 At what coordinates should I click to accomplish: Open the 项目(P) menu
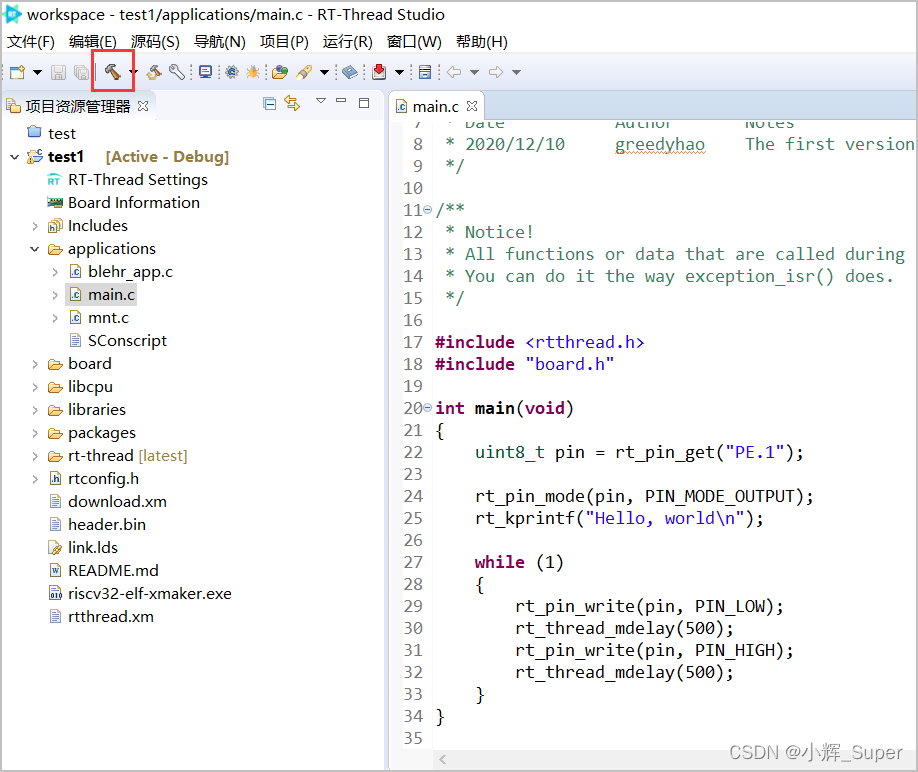[284, 42]
